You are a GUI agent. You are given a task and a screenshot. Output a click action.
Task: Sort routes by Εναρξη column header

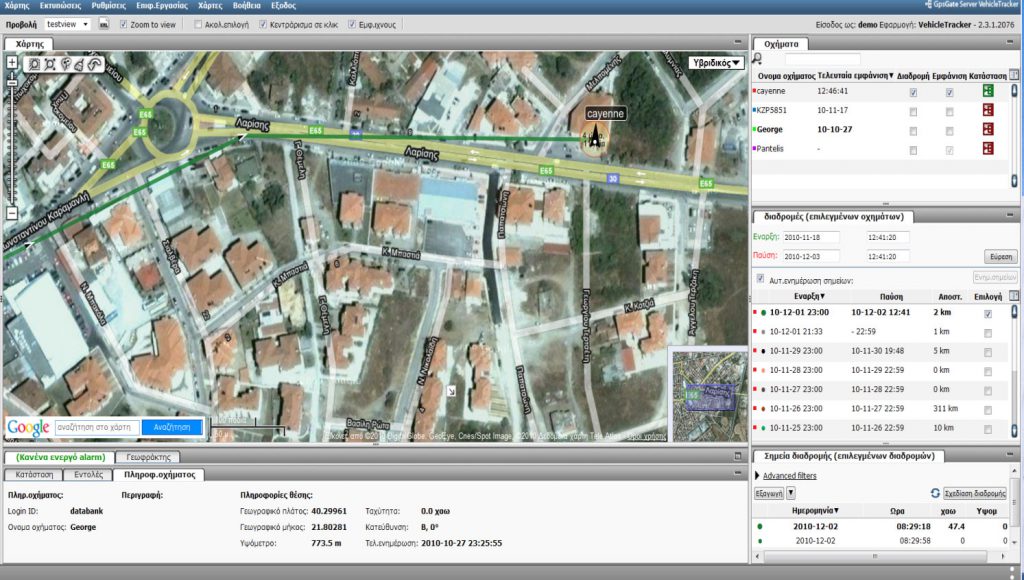coord(809,297)
